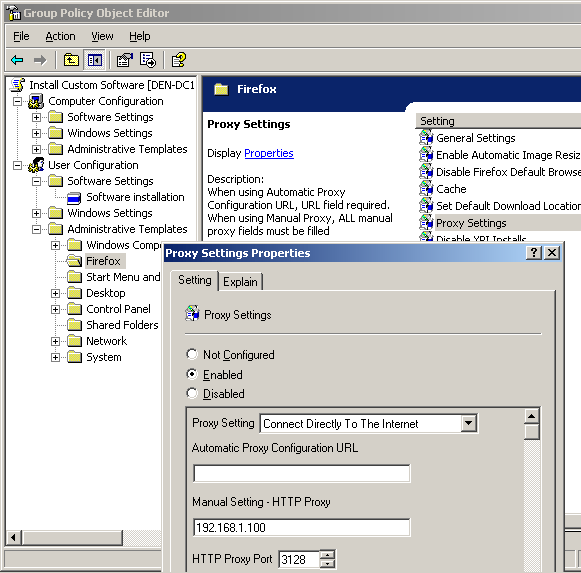Expand the System folder node
This screenshot has height=573, width=581.
click(x=55, y=357)
